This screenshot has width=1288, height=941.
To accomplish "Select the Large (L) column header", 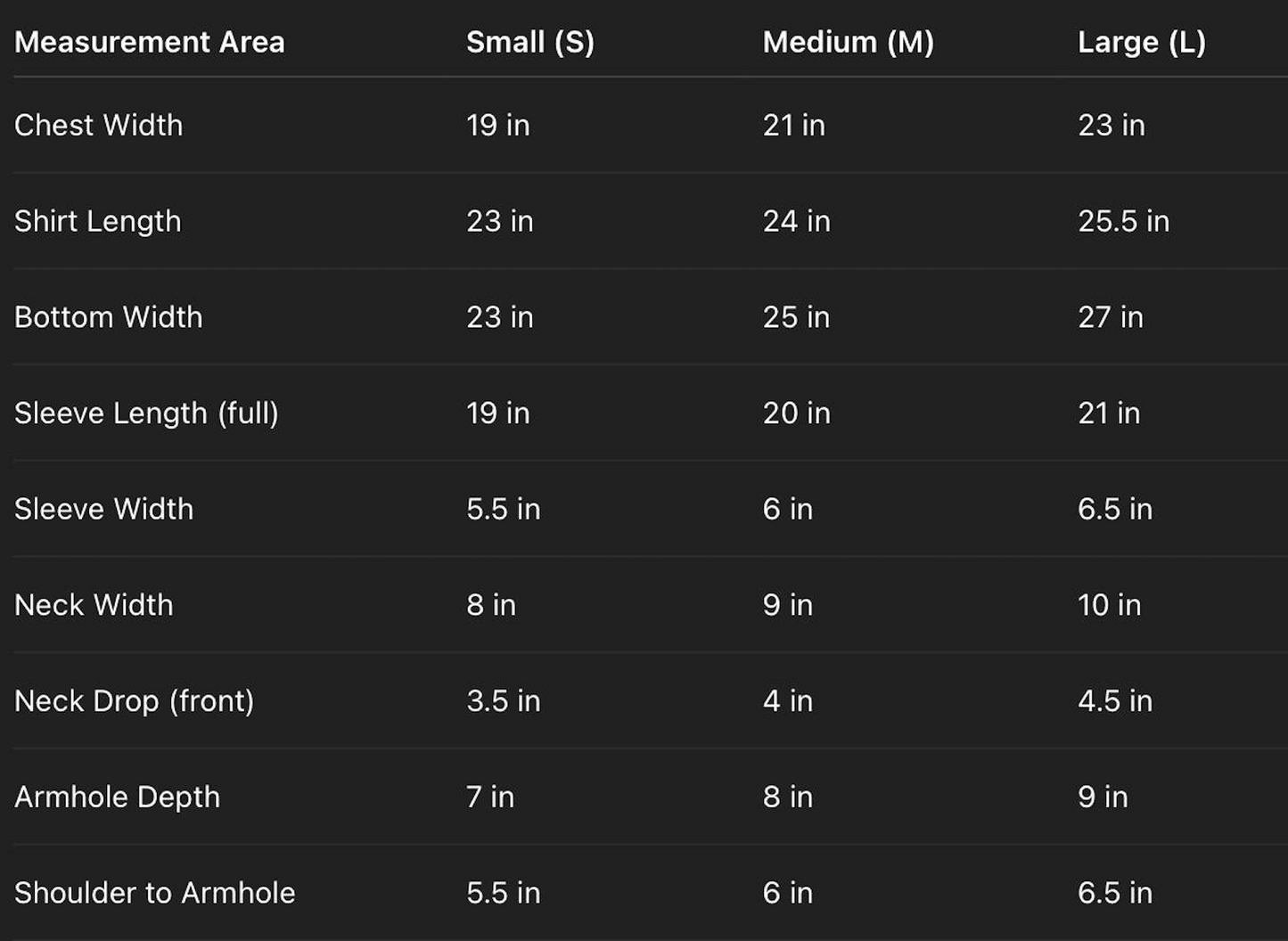I will tap(1141, 42).
